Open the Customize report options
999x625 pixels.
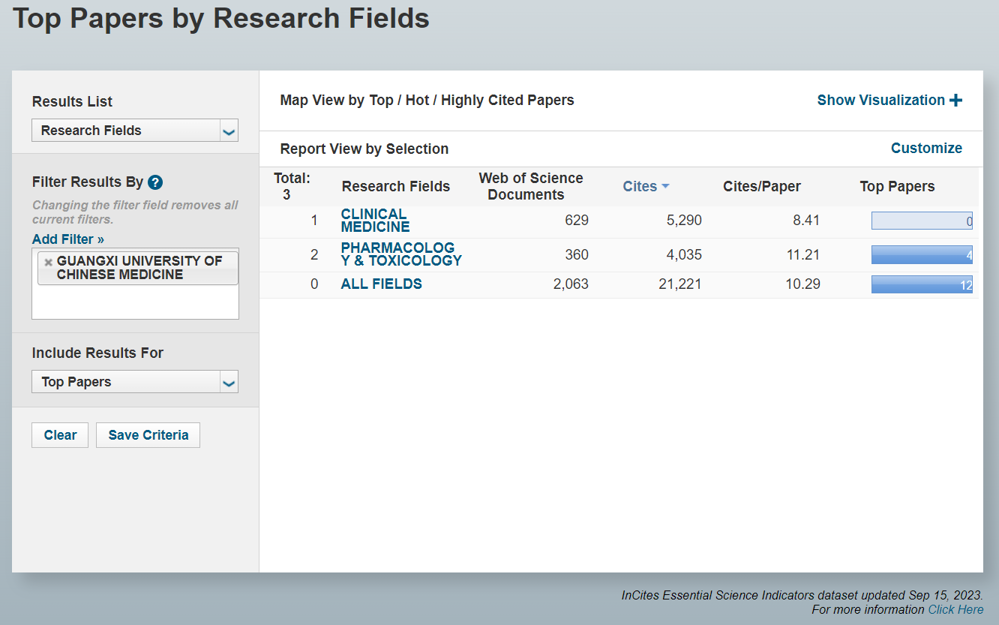tap(926, 148)
